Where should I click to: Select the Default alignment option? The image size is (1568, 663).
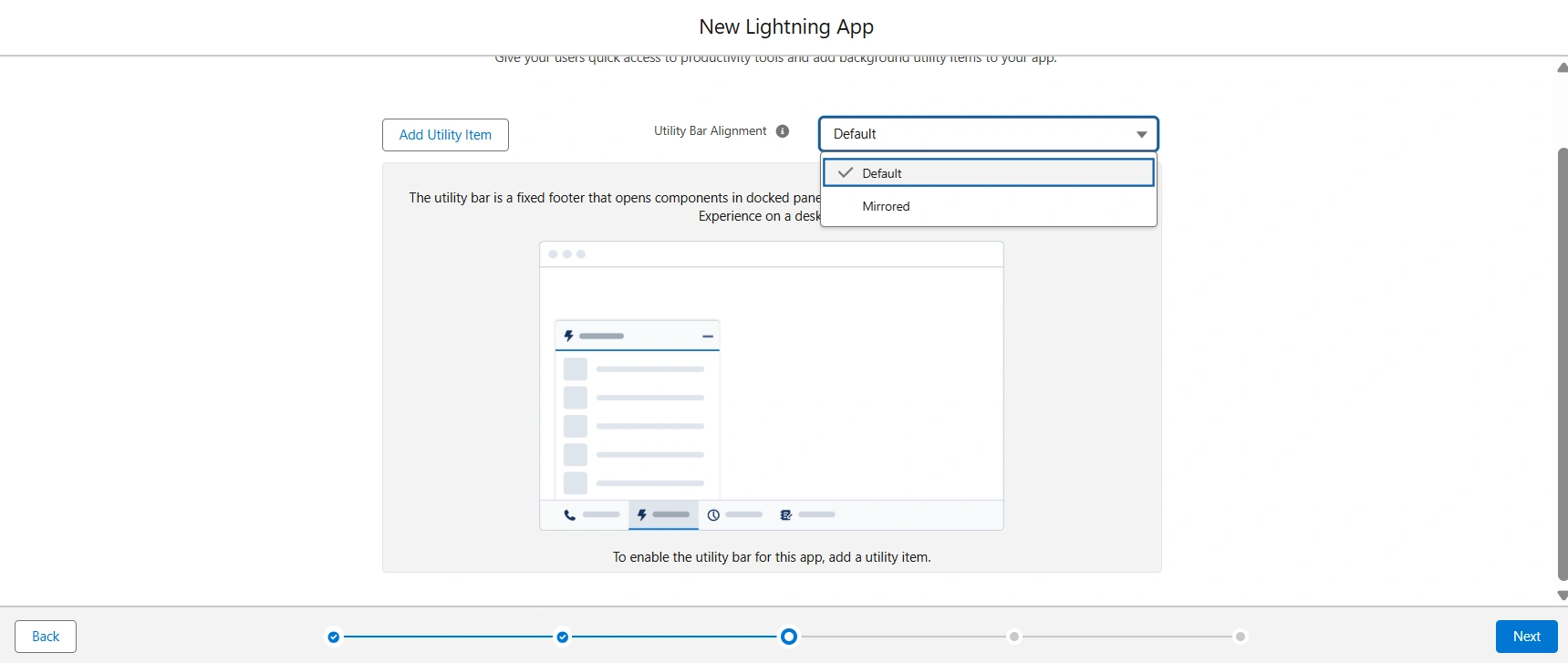pyautogui.click(x=989, y=173)
